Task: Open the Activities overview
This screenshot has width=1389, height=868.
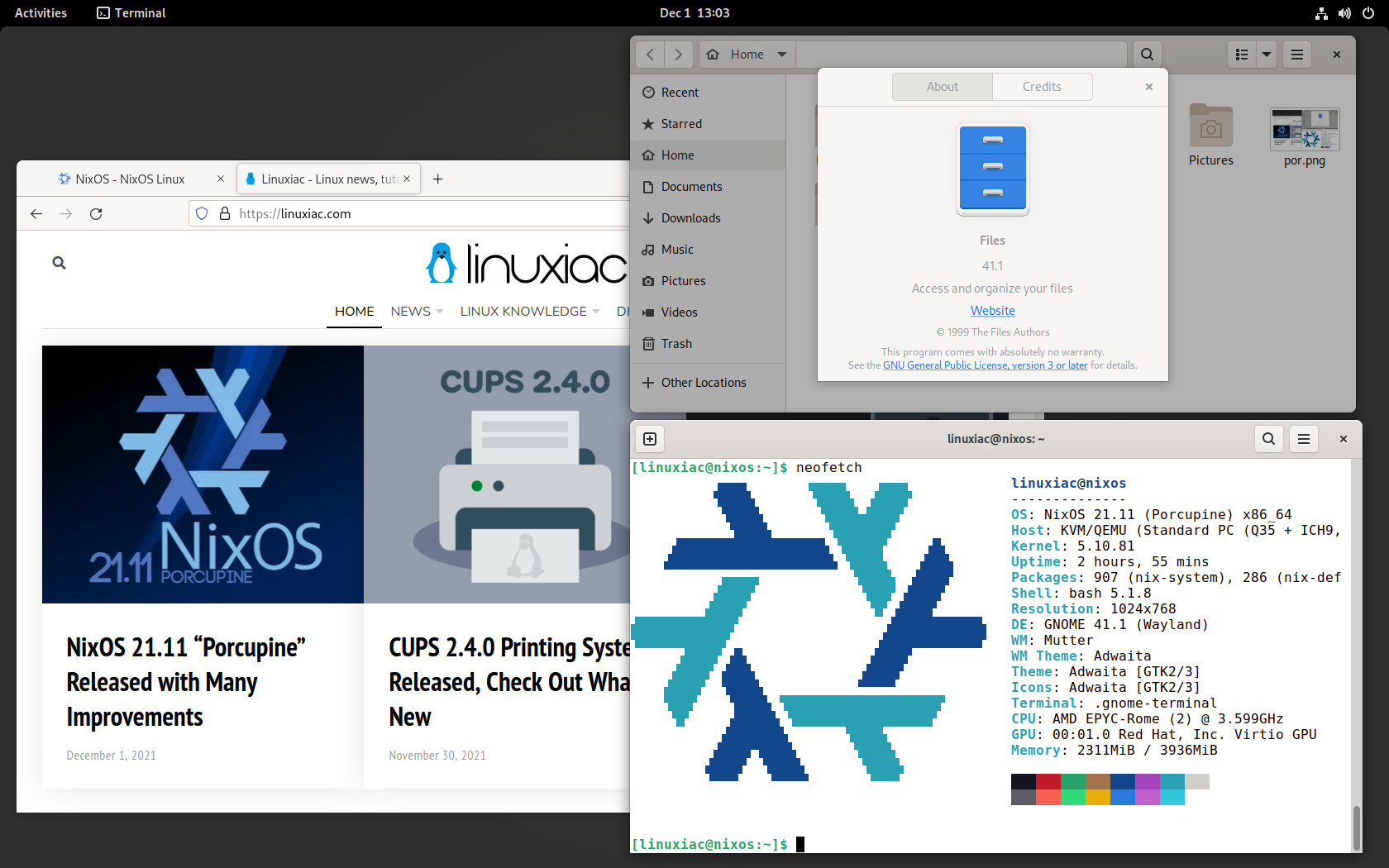Action: [41, 13]
